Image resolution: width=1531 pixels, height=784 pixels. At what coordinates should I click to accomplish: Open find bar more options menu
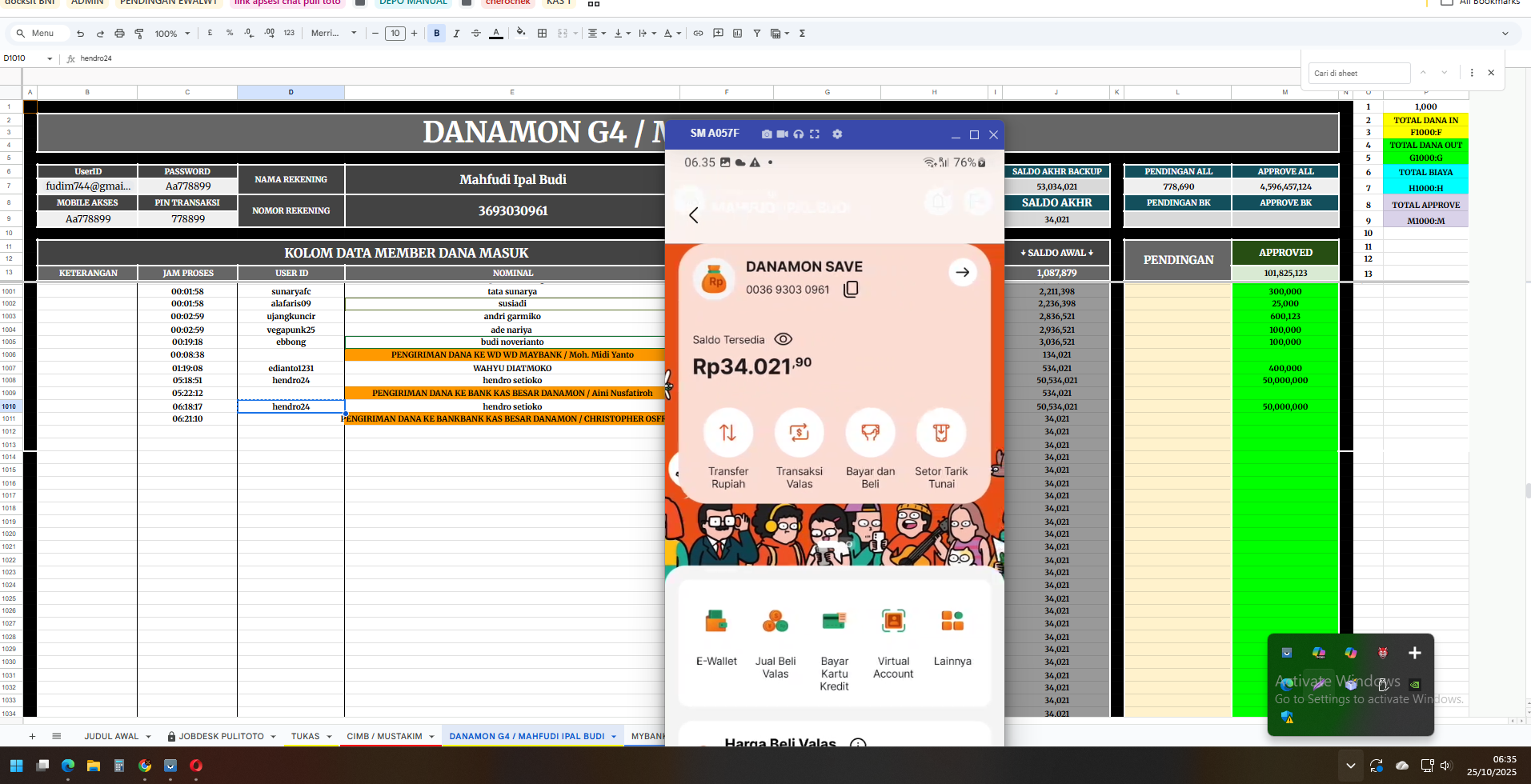pos(1472,73)
